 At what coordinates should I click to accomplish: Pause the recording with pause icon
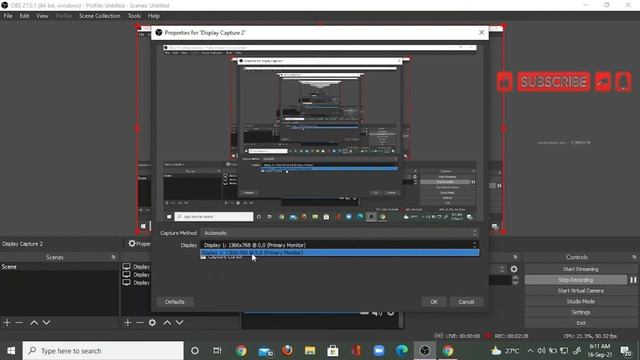coord(633,280)
